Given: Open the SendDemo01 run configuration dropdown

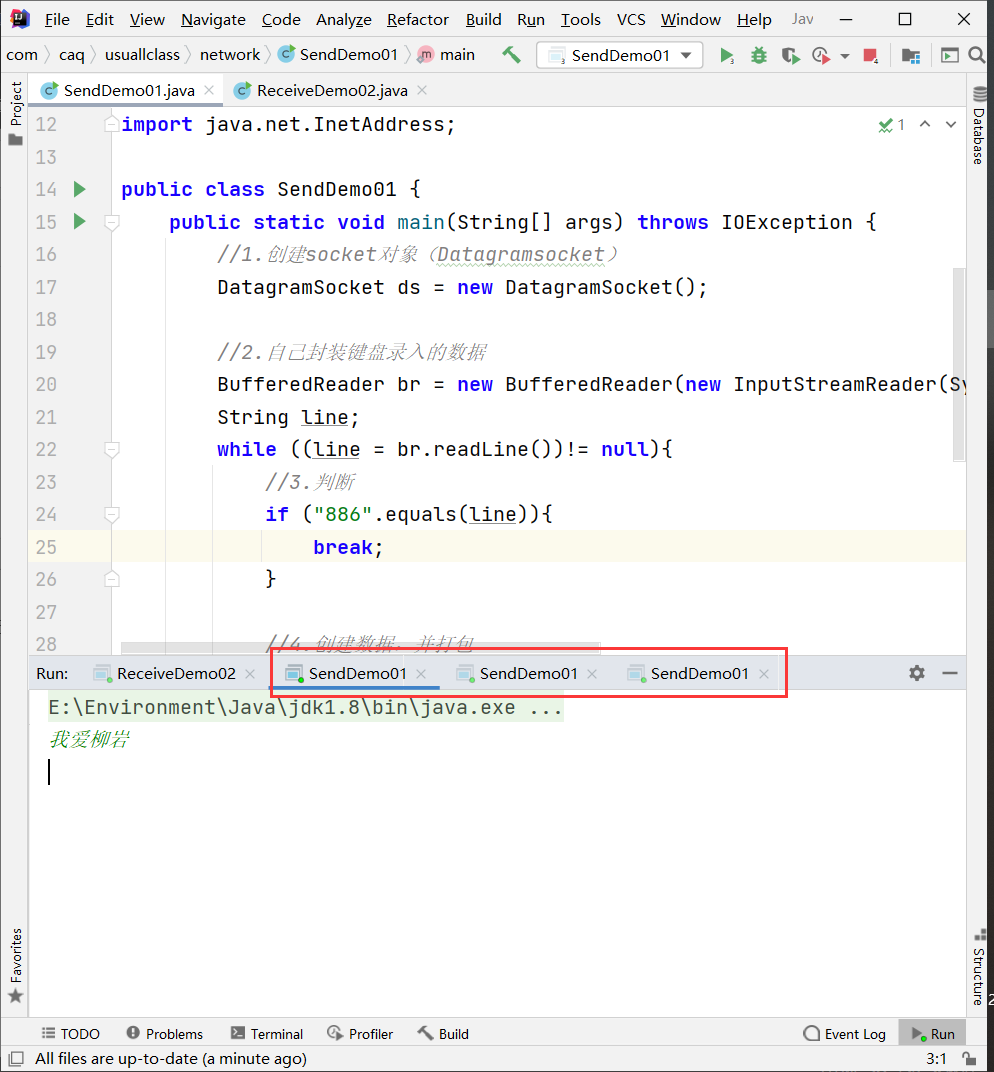Looking at the screenshot, I should tap(619, 56).
